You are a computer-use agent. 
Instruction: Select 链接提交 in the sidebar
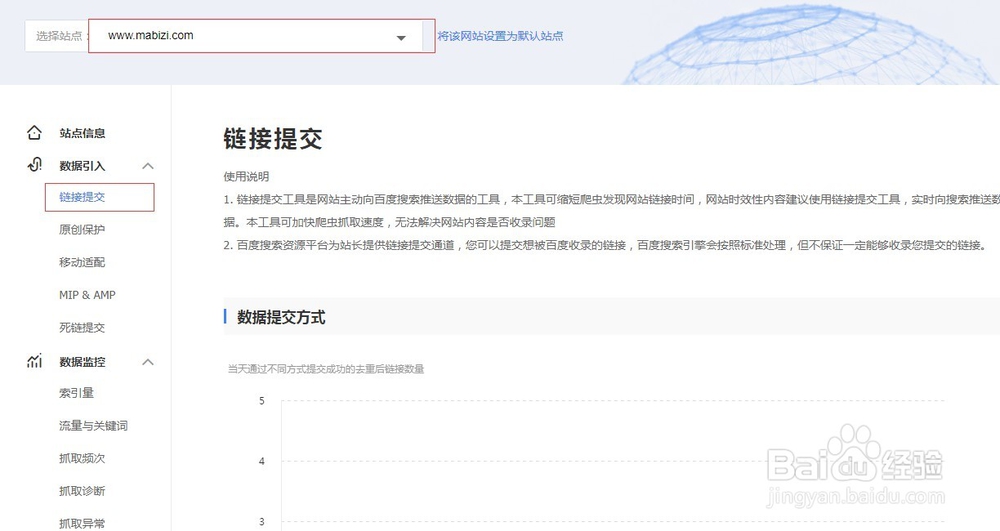tap(82, 197)
